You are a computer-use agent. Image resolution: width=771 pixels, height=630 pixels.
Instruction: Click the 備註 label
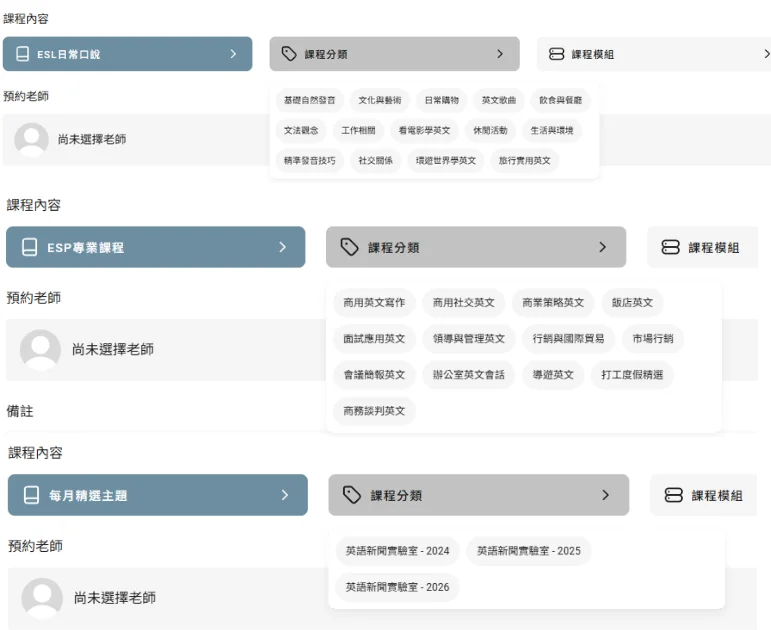pyautogui.click(x=20, y=411)
